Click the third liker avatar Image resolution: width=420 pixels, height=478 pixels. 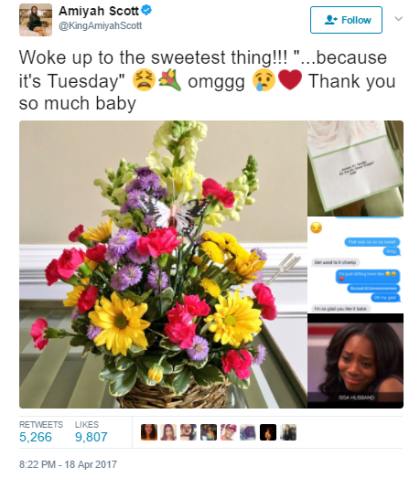point(188,432)
